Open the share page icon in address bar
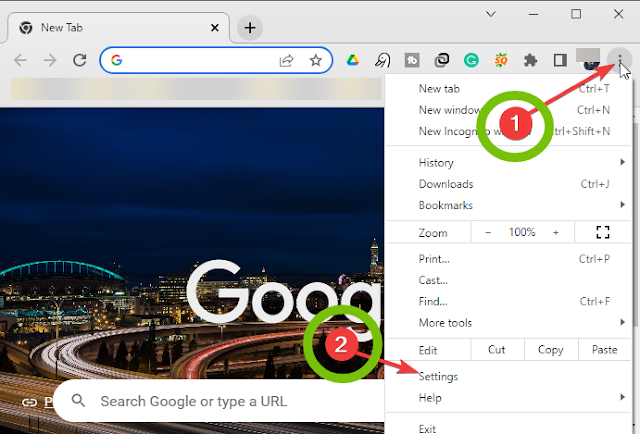Image resolution: width=640 pixels, height=434 pixels. pos(286,60)
